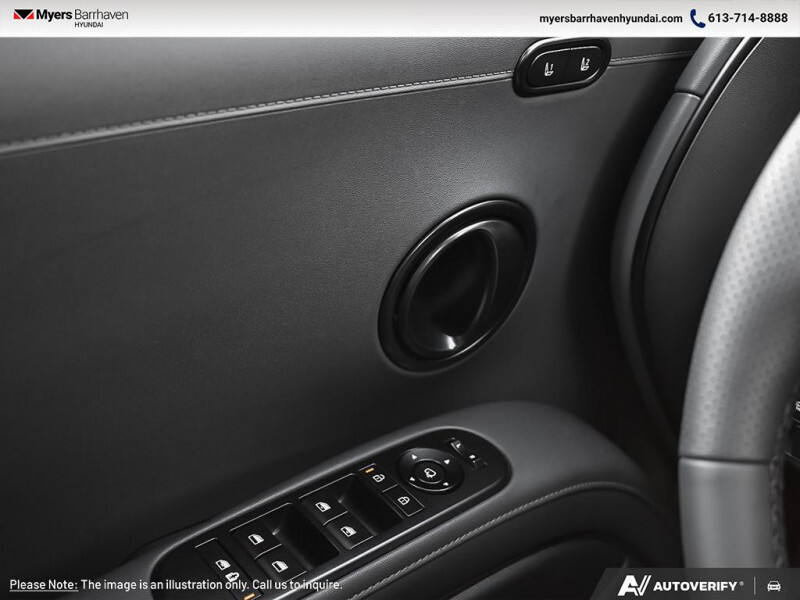Click the door lock button icon
The image size is (800, 600).
(x=405, y=500)
